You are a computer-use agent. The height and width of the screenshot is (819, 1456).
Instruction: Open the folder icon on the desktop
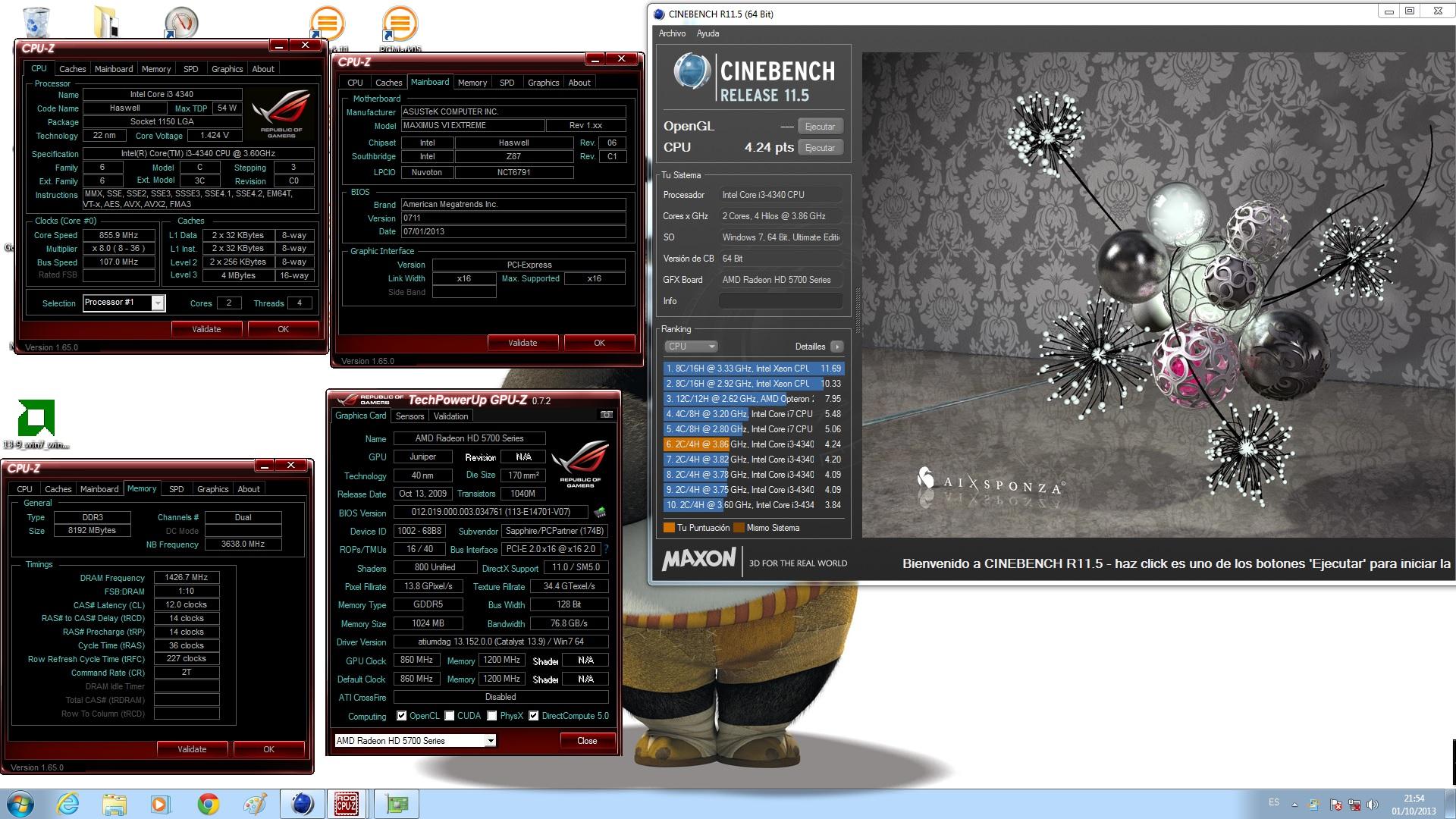[106, 21]
